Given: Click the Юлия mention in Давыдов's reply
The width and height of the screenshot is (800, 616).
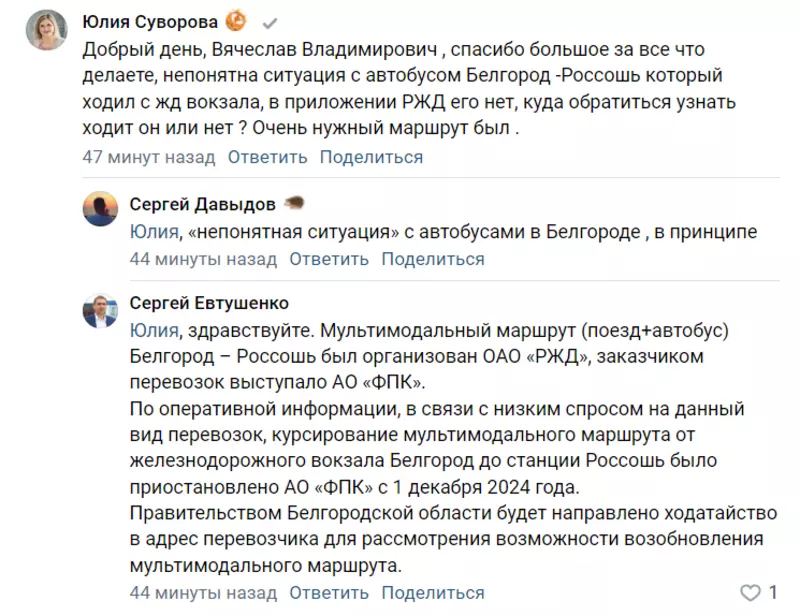Looking at the screenshot, I should point(154,232).
